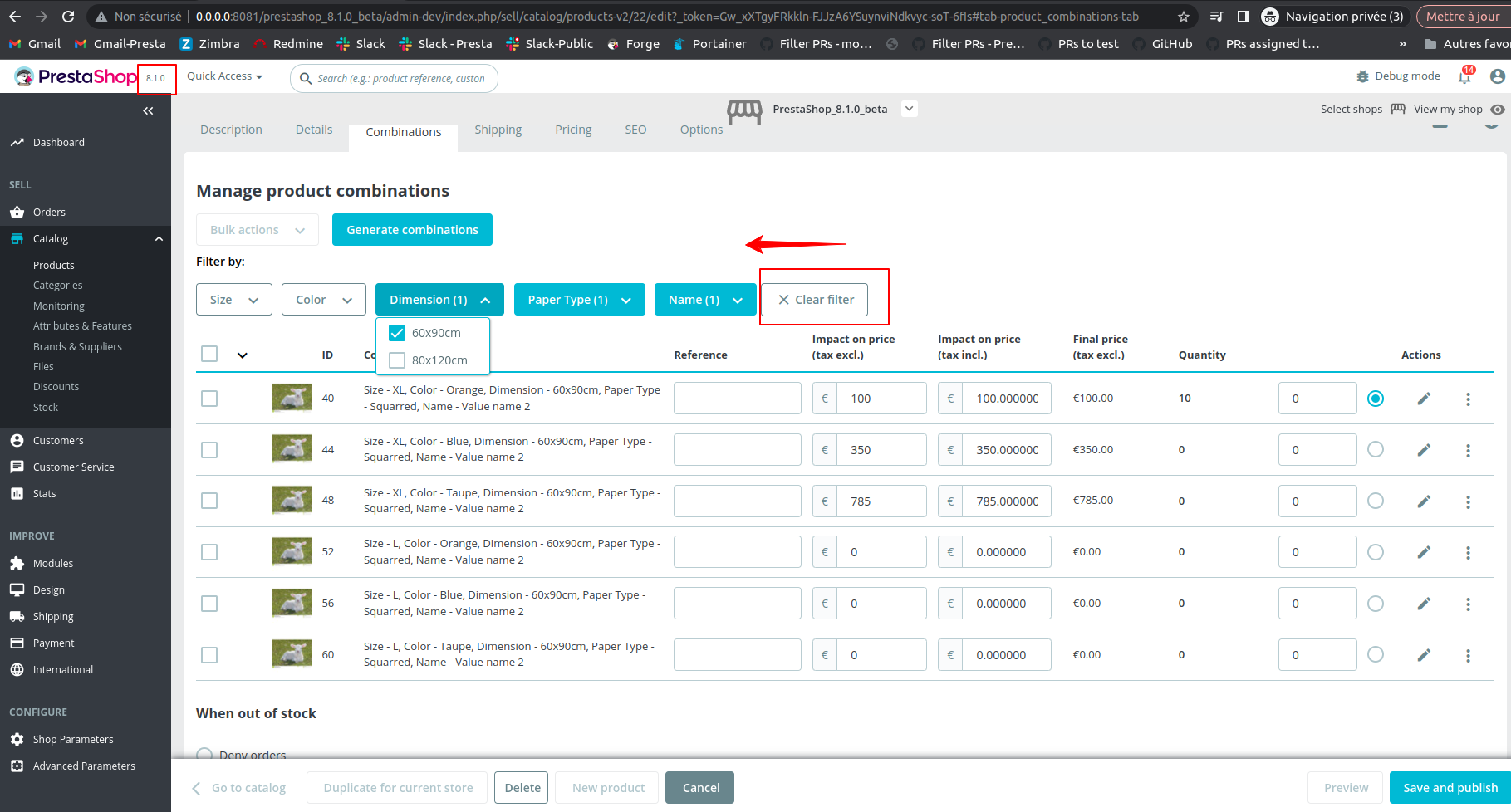Open the Quick Access dropdown
Image resolution: width=1511 pixels, height=812 pixels.
223,76
